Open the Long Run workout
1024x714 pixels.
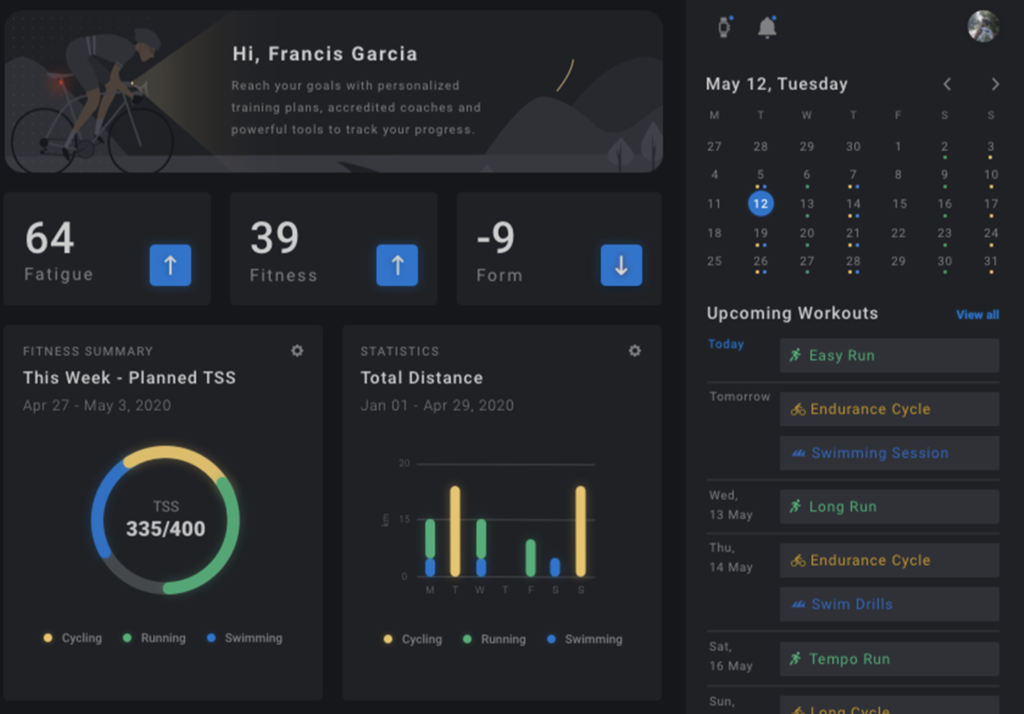pyautogui.click(x=889, y=506)
